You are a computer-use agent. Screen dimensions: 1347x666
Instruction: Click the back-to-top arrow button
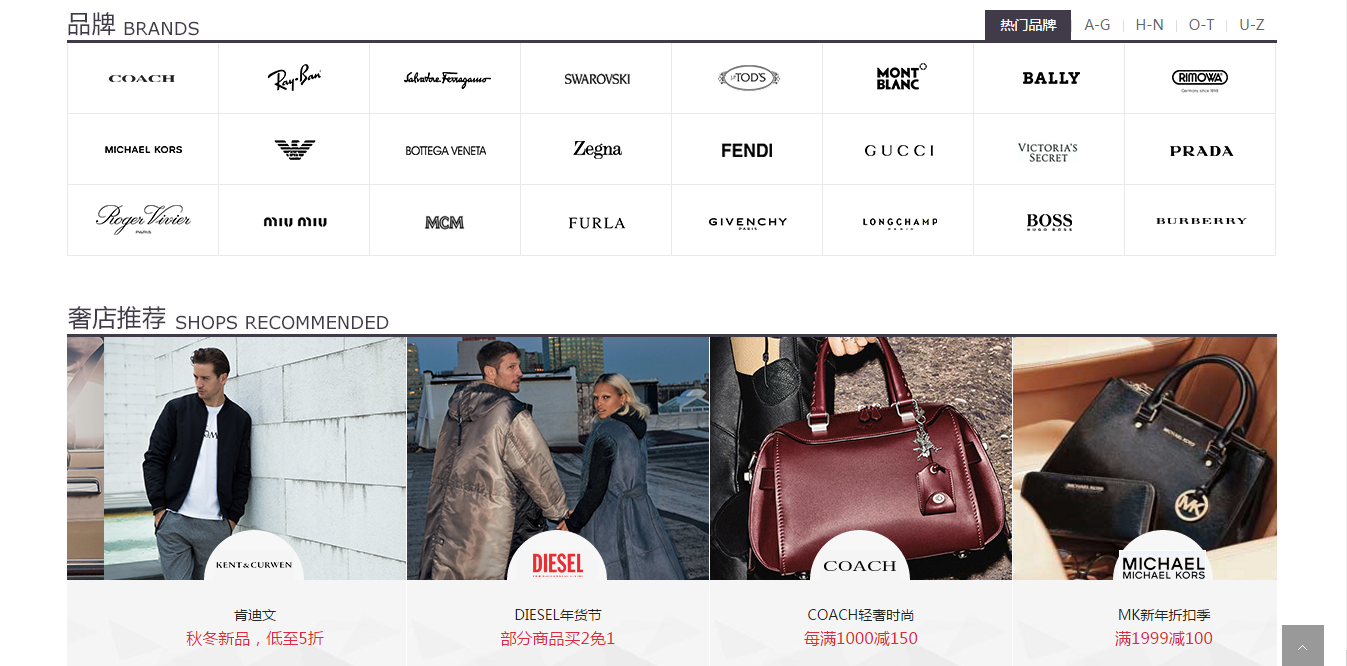pyautogui.click(x=1302, y=646)
